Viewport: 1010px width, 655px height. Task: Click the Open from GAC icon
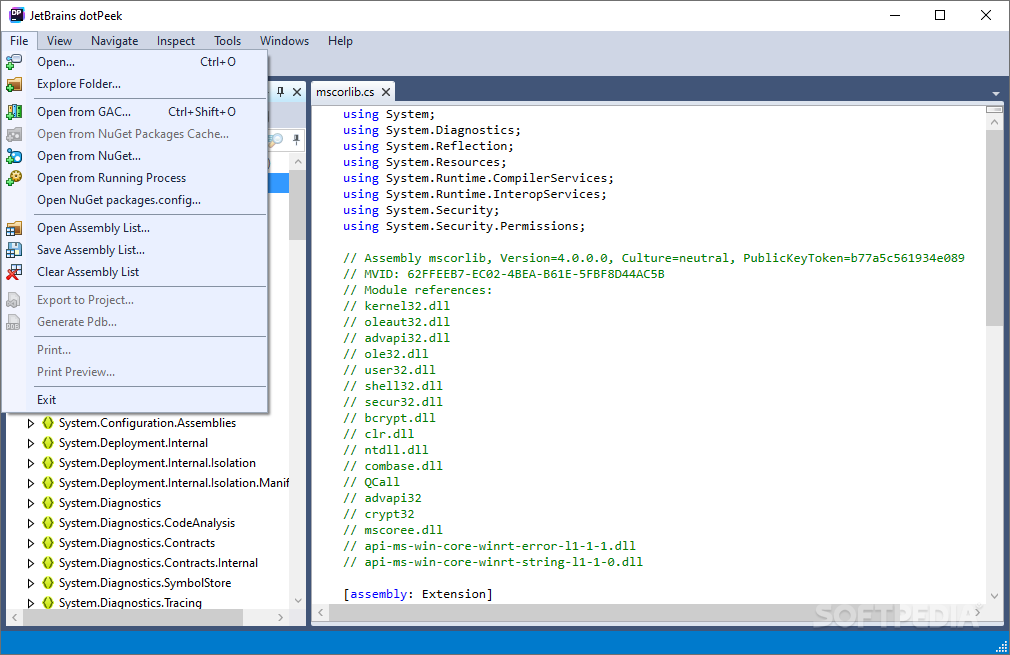14,111
